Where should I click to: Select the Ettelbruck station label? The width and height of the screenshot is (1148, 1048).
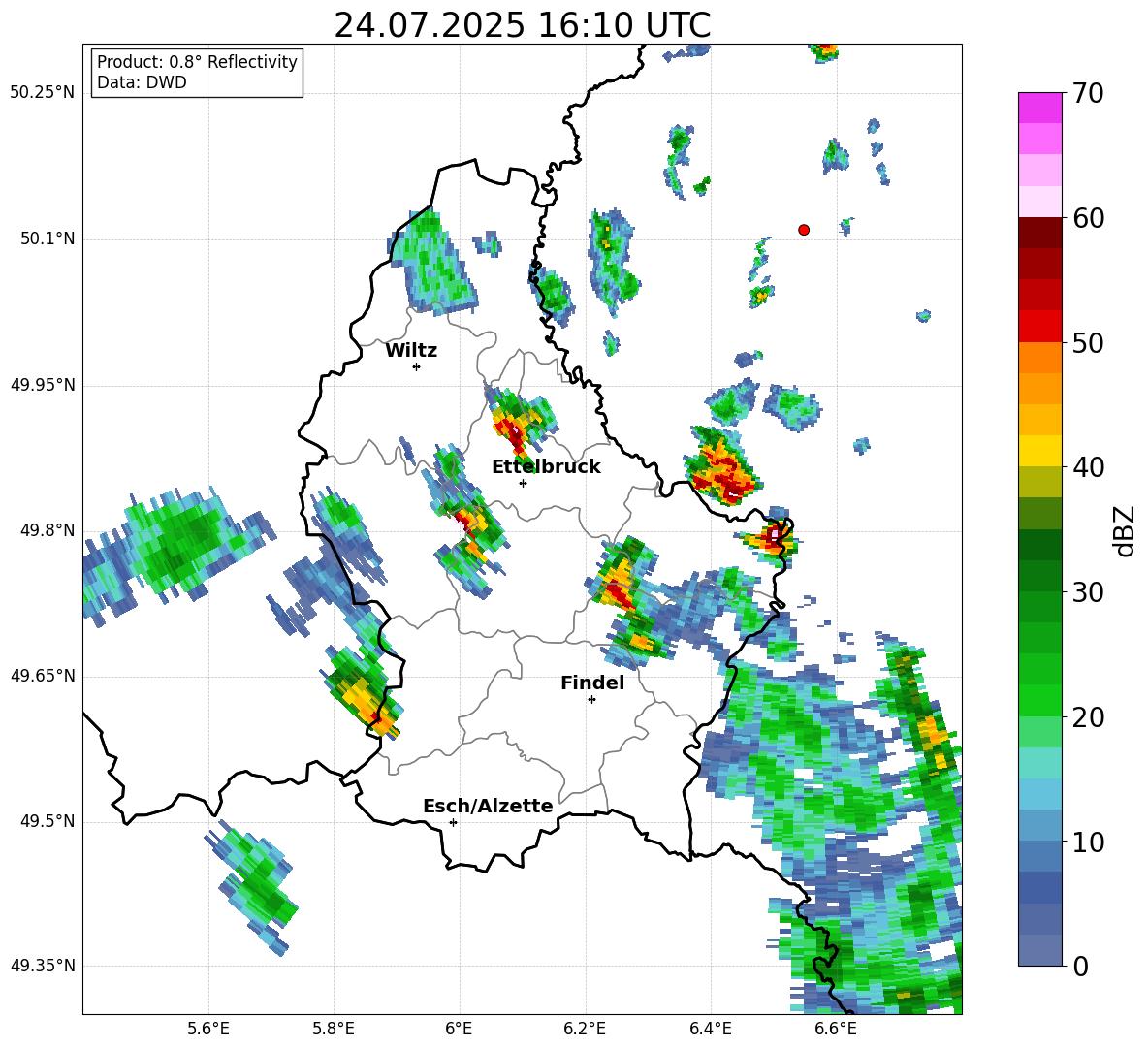click(546, 467)
